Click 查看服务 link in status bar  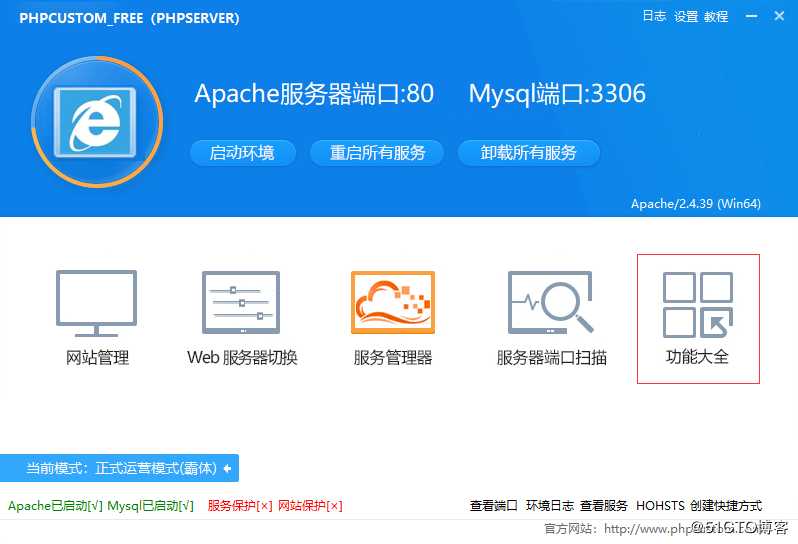[604, 506]
